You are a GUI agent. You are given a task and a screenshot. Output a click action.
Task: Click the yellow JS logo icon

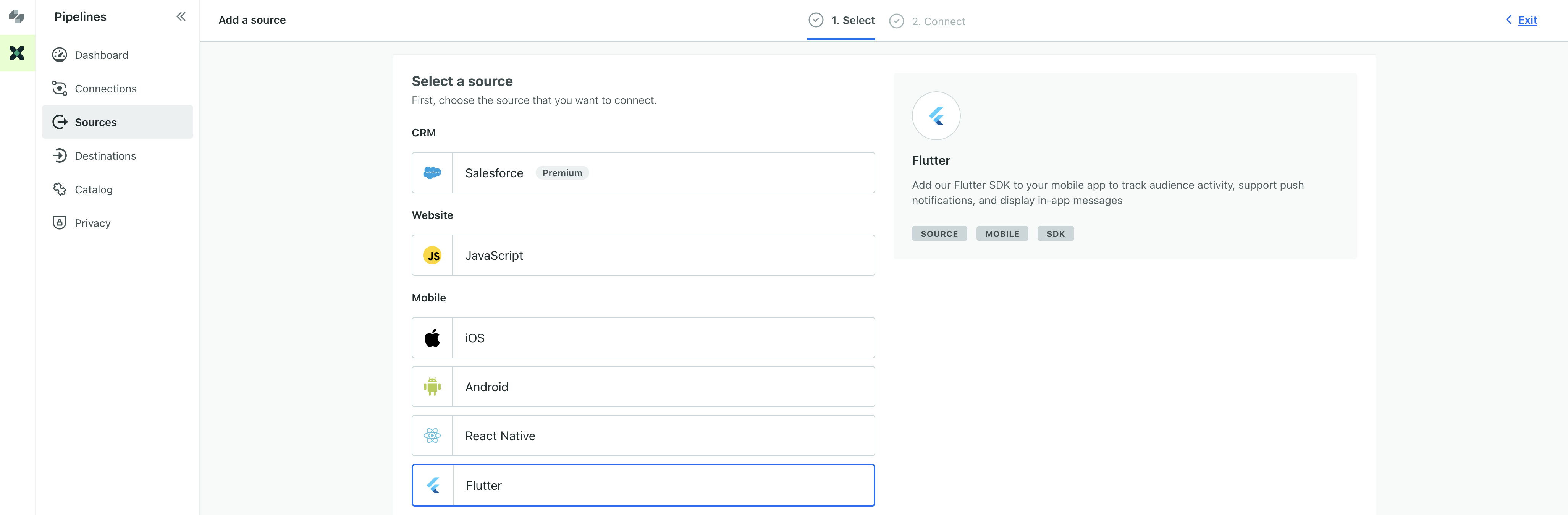[x=432, y=256]
